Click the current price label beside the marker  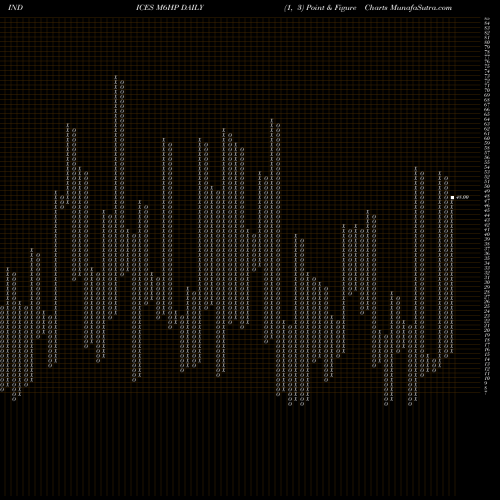(x=463, y=197)
